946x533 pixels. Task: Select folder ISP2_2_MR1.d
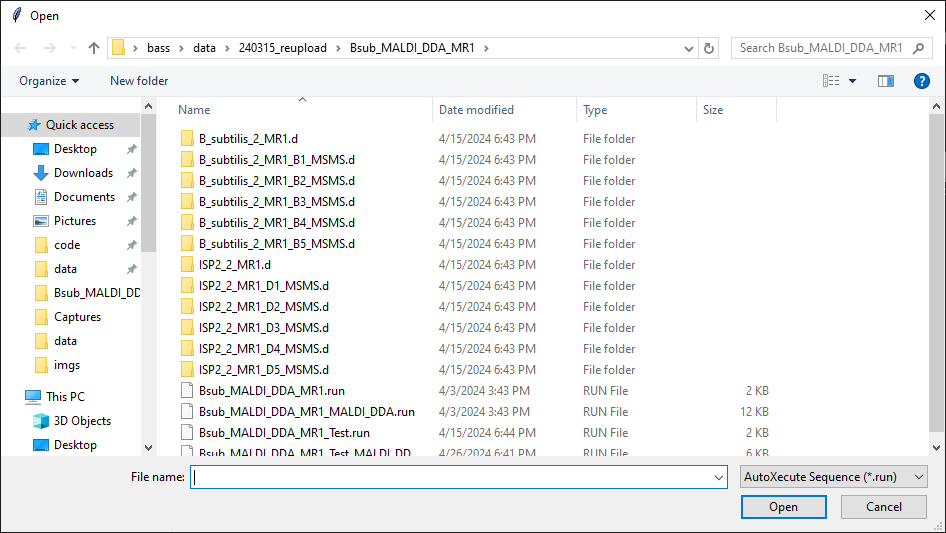coord(235,265)
